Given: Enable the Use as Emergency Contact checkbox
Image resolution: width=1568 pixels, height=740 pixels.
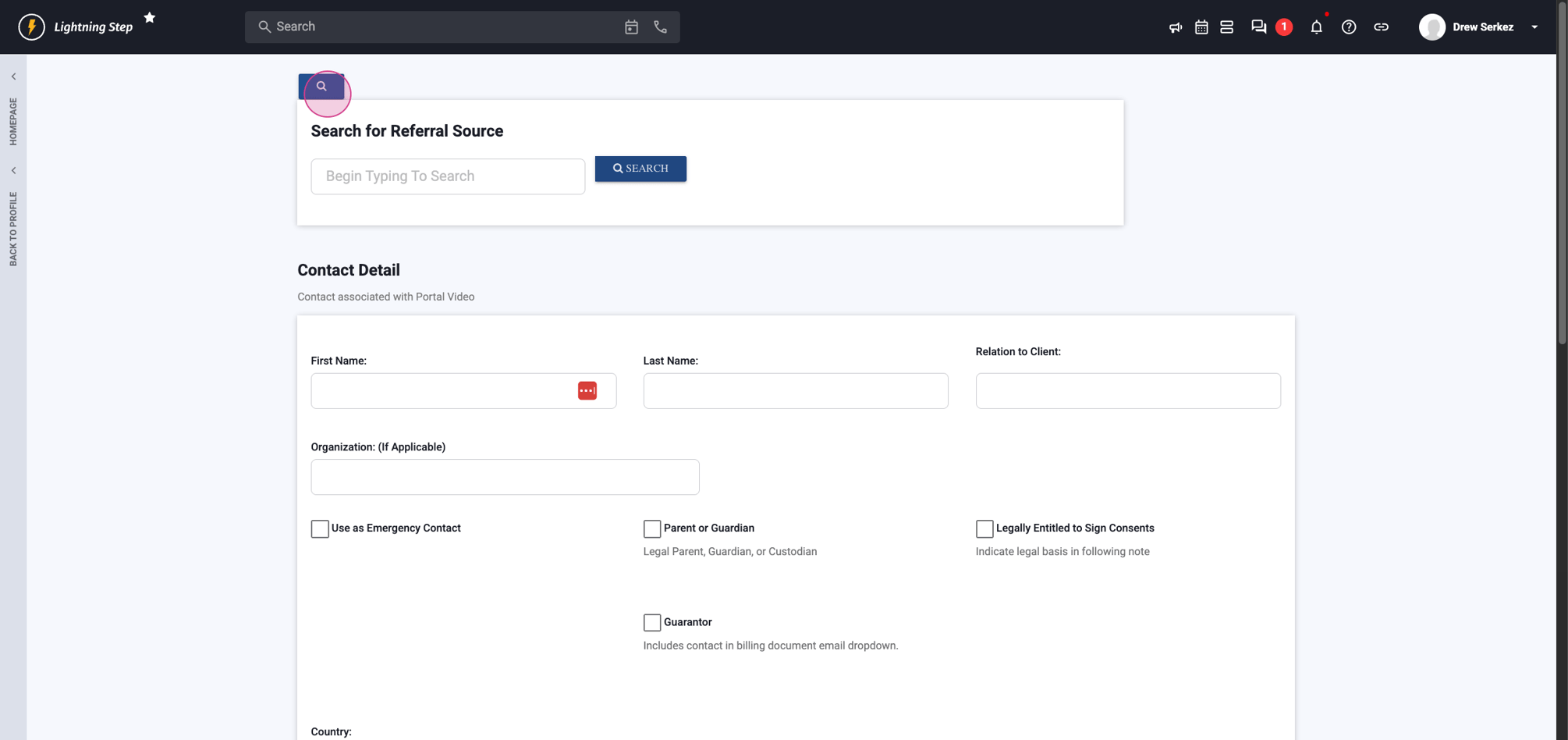Looking at the screenshot, I should point(319,528).
